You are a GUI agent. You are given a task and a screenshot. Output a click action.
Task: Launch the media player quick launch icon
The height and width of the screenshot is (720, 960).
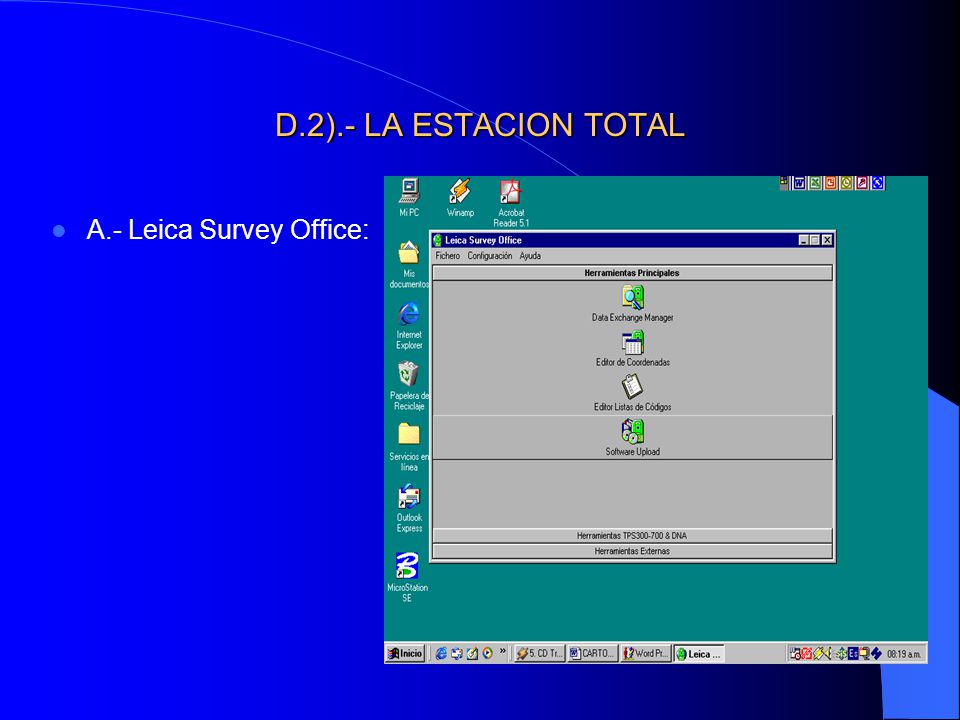[487, 653]
